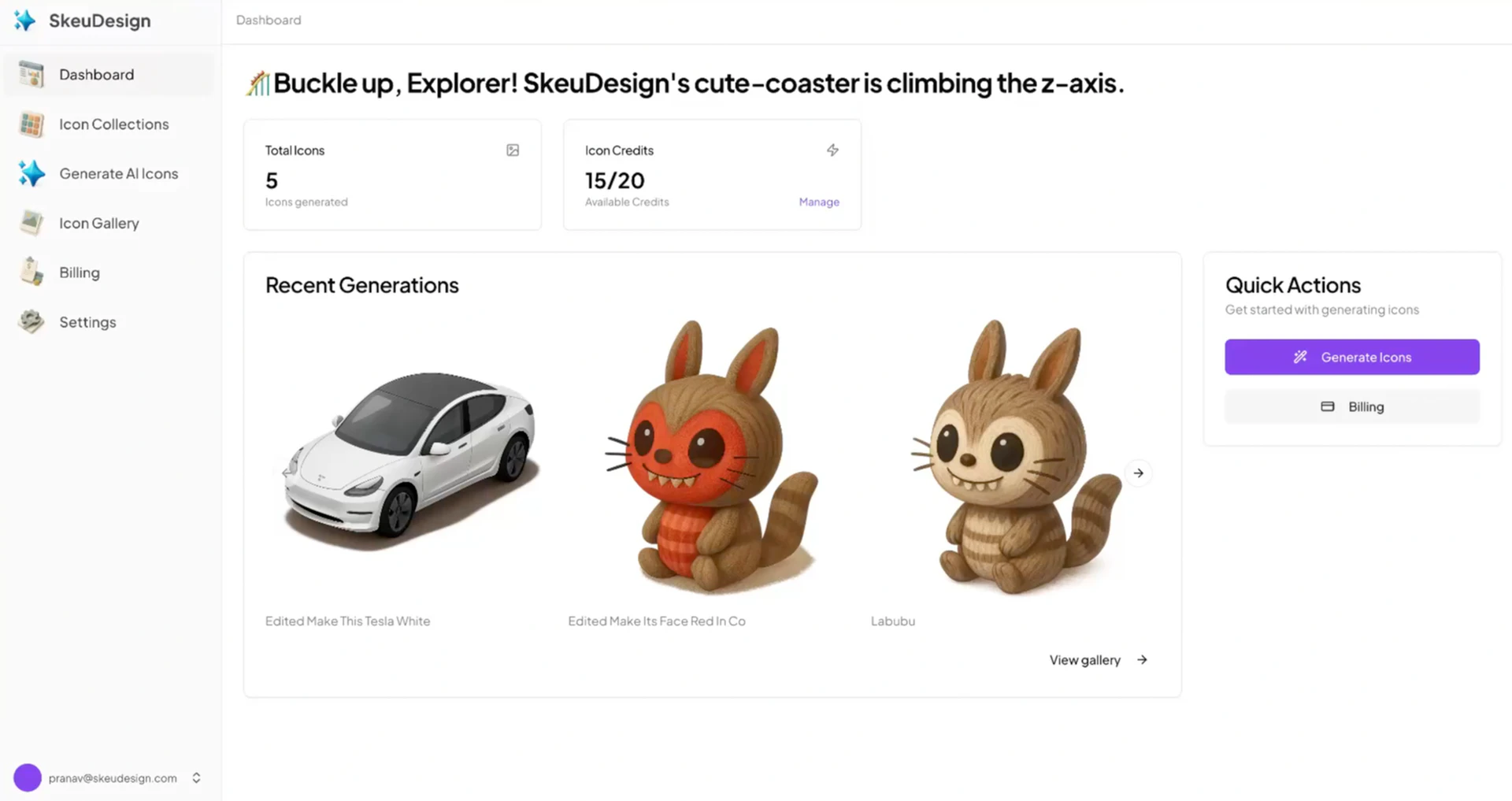Select the Icon Collections sidebar icon
1512x801 pixels.
pyautogui.click(x=31, y=124)
